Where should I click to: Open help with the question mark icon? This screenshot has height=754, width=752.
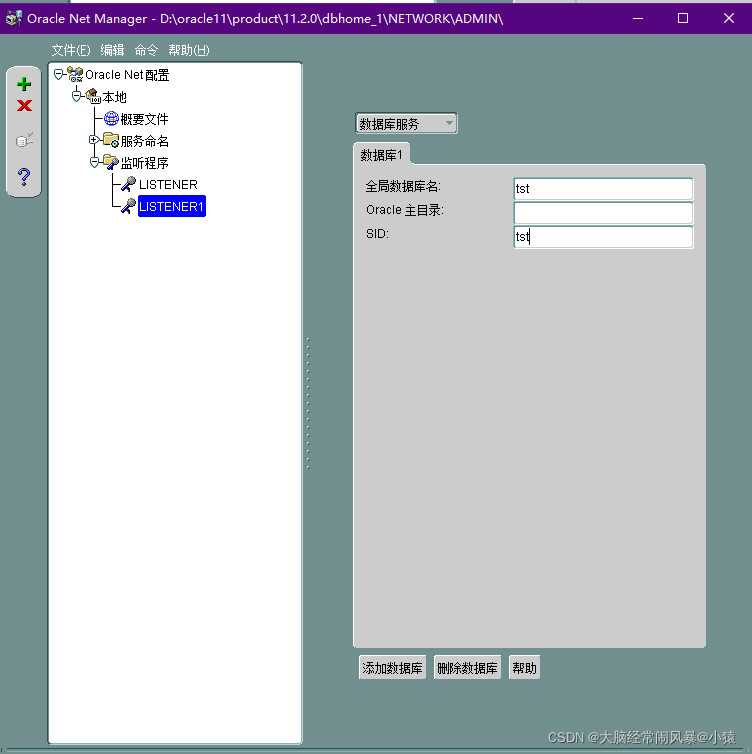[24, 177]
